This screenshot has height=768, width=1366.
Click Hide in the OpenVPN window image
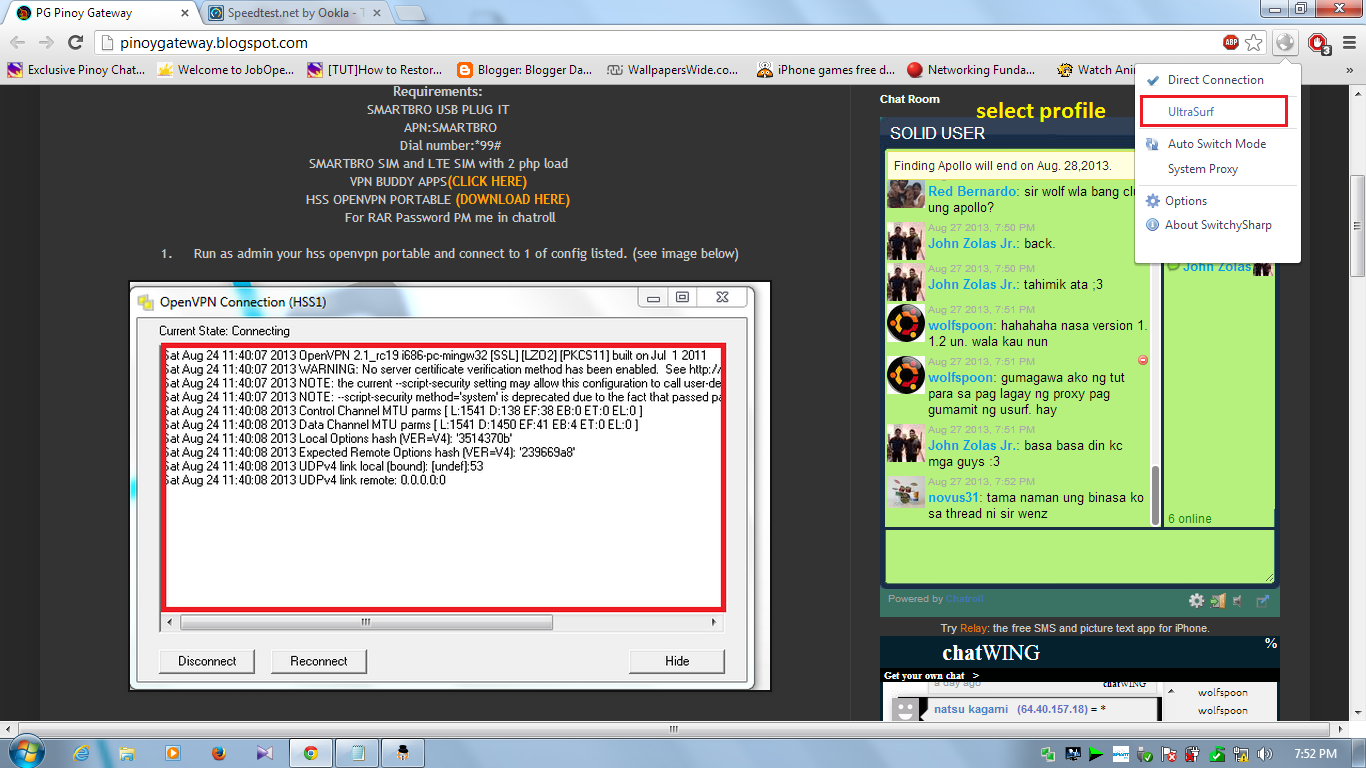[x=677, y=661]
